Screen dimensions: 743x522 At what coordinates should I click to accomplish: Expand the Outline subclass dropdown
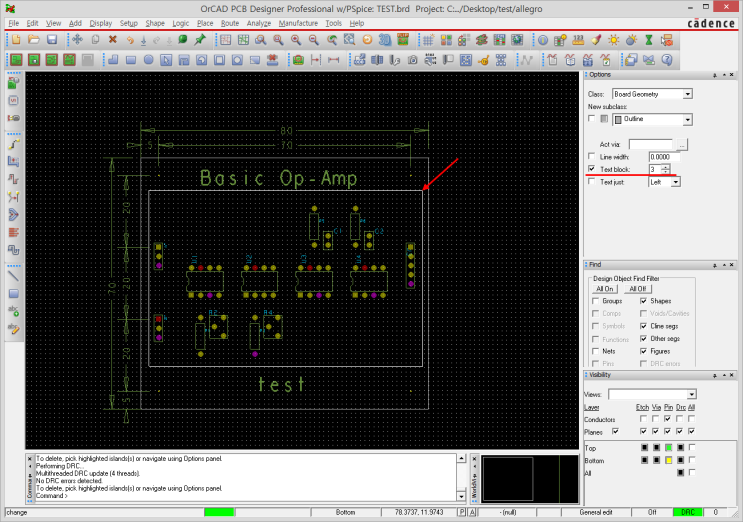tap(687, 119)
